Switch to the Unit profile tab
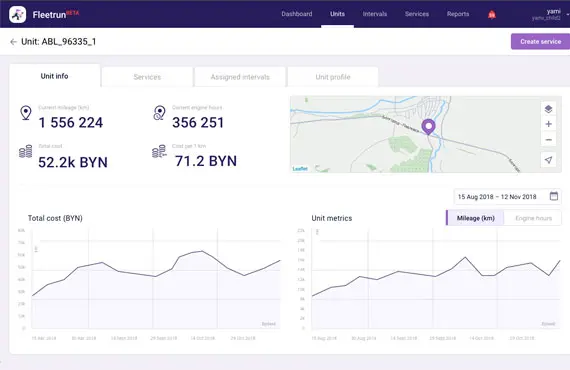Screen dimensions: 570x370 click(x=333, y=77)
